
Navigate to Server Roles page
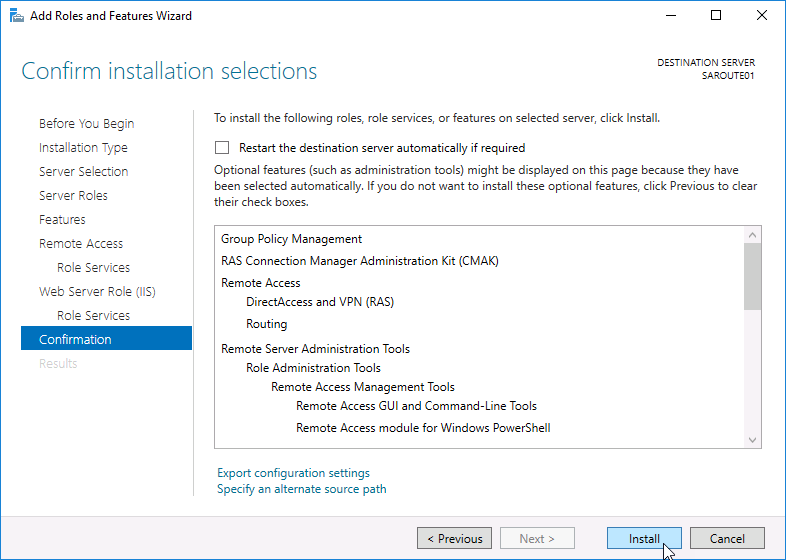pos(73,196)
